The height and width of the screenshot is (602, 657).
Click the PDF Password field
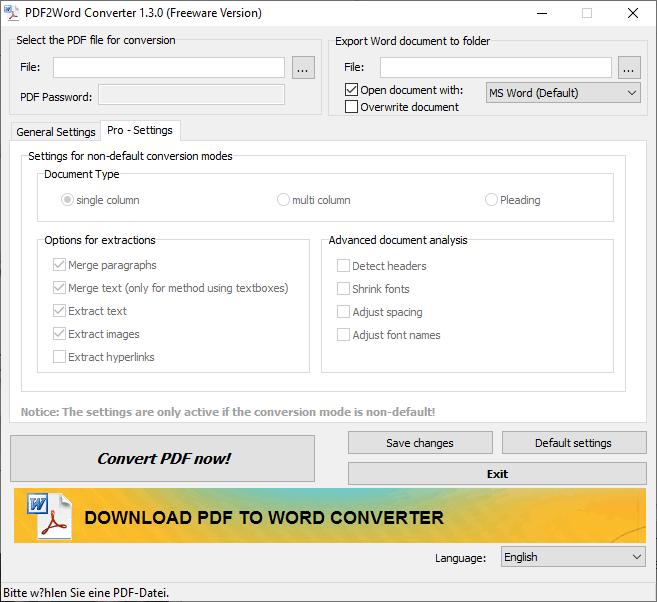tap(191, 95)
